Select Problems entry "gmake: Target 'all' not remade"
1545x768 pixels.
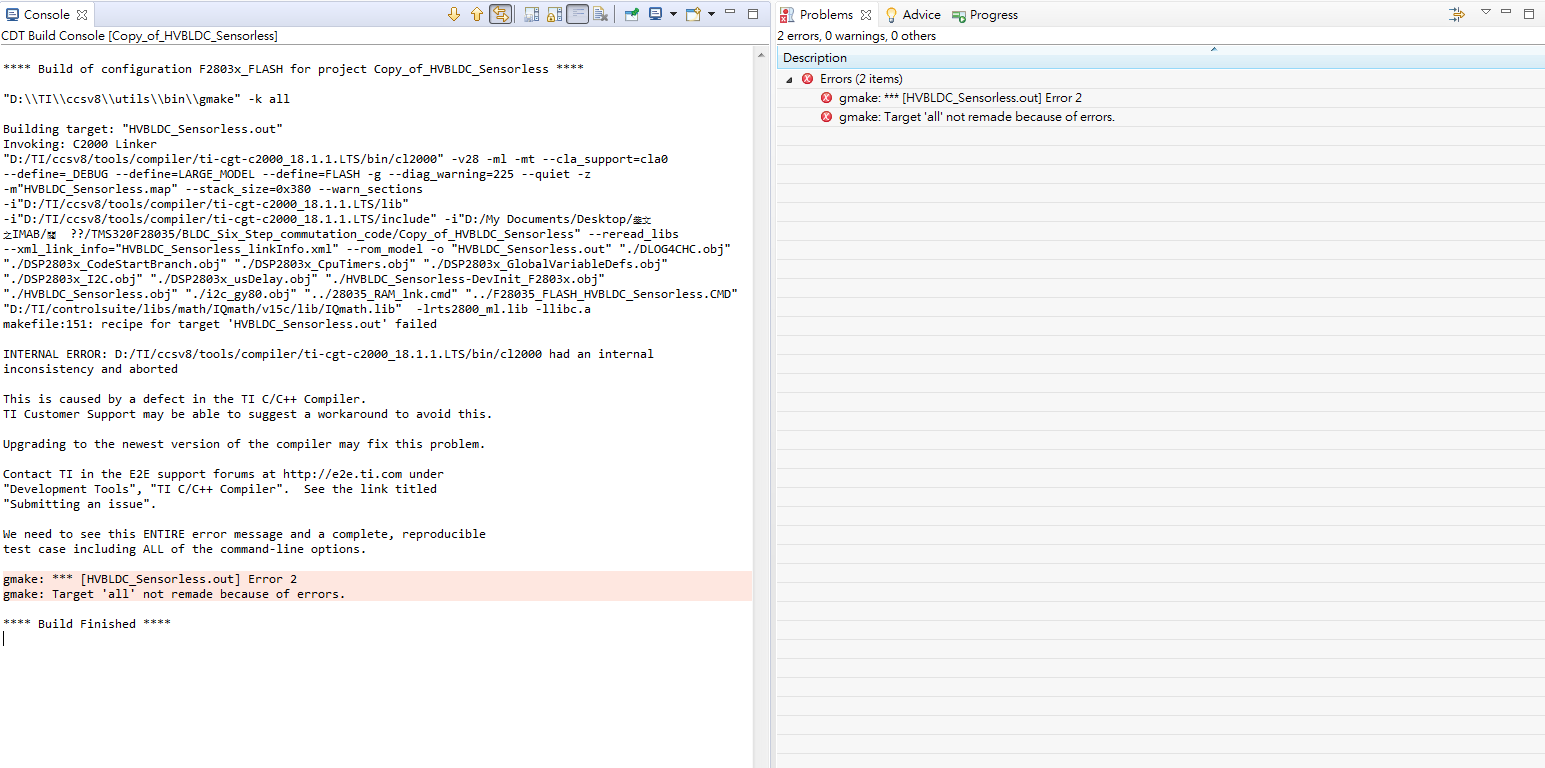[x=1161, y=117]
